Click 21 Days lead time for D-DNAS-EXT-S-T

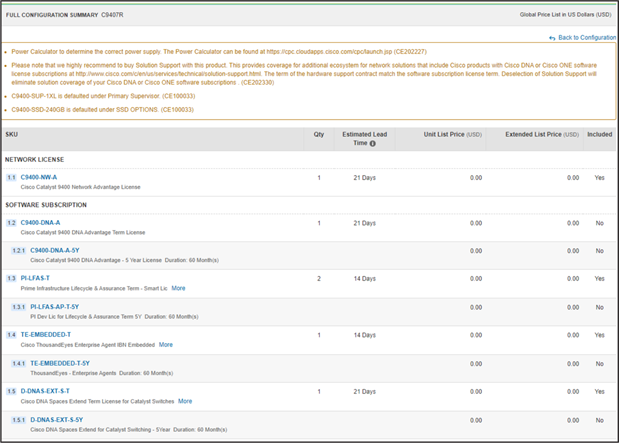(x=364, y=392)
